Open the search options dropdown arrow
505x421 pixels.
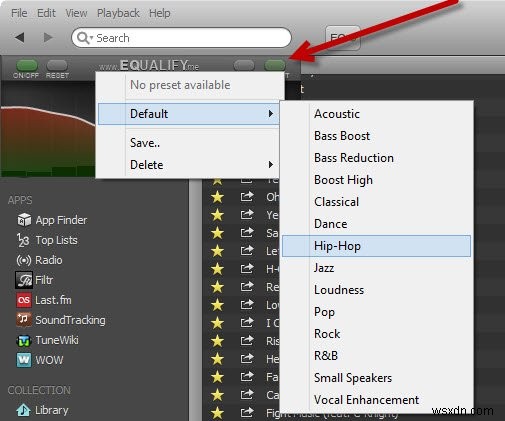tap(91, 38)
